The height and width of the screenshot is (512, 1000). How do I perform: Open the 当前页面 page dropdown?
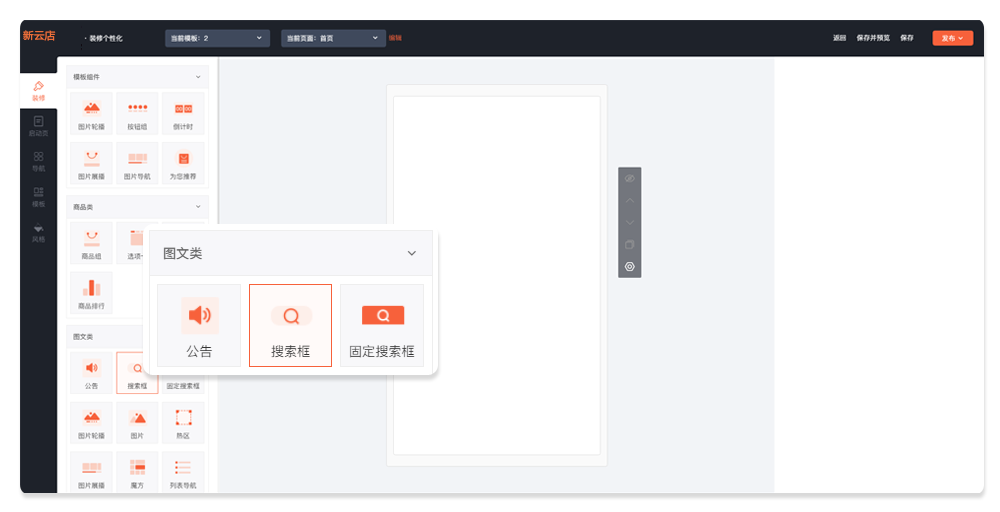coord(334,38)
